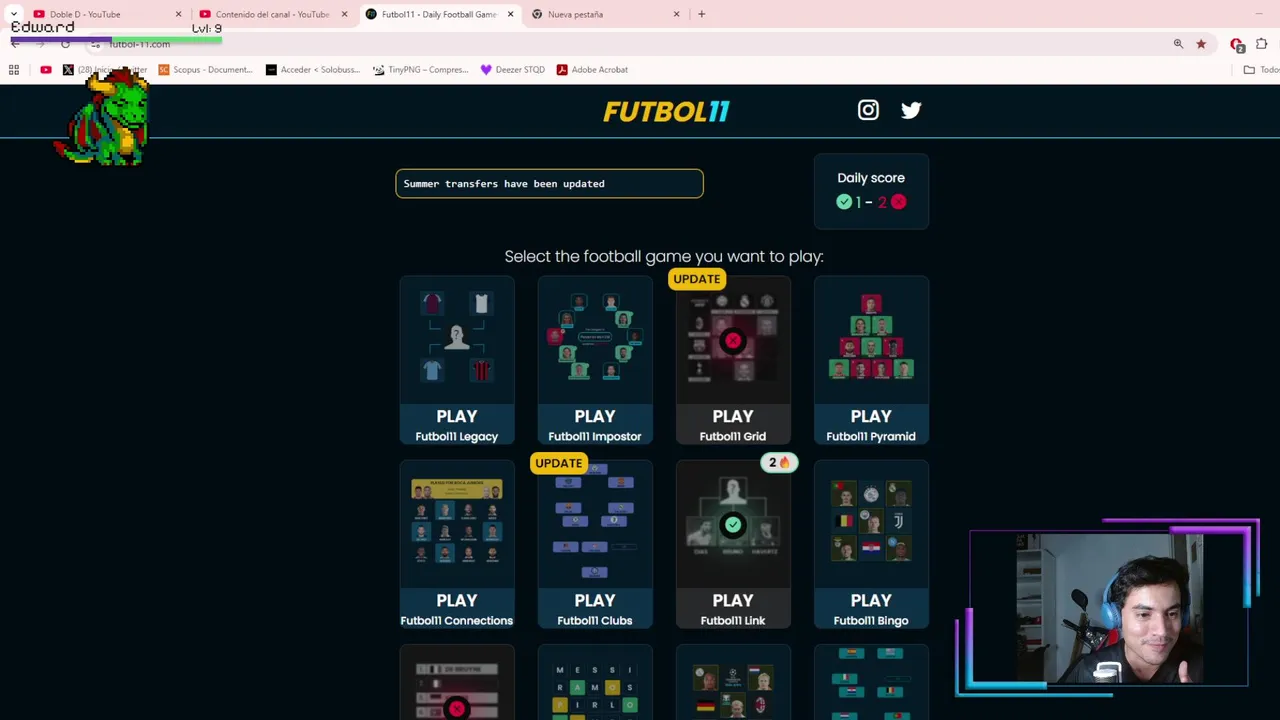The image size is (1280, 720).
Task: Click the red cross marker on Grid thumbnail
Action: coord(733,341)
